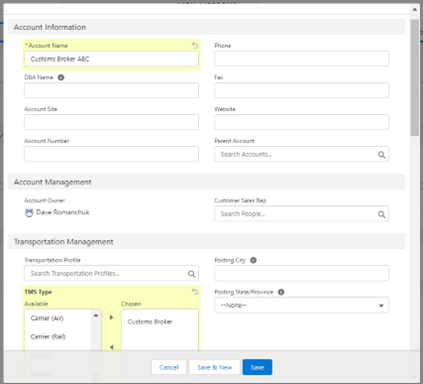This screenshot has width=423, height=384.
Task: Show info tooltip for DBA Name
Action: (61, 77)
